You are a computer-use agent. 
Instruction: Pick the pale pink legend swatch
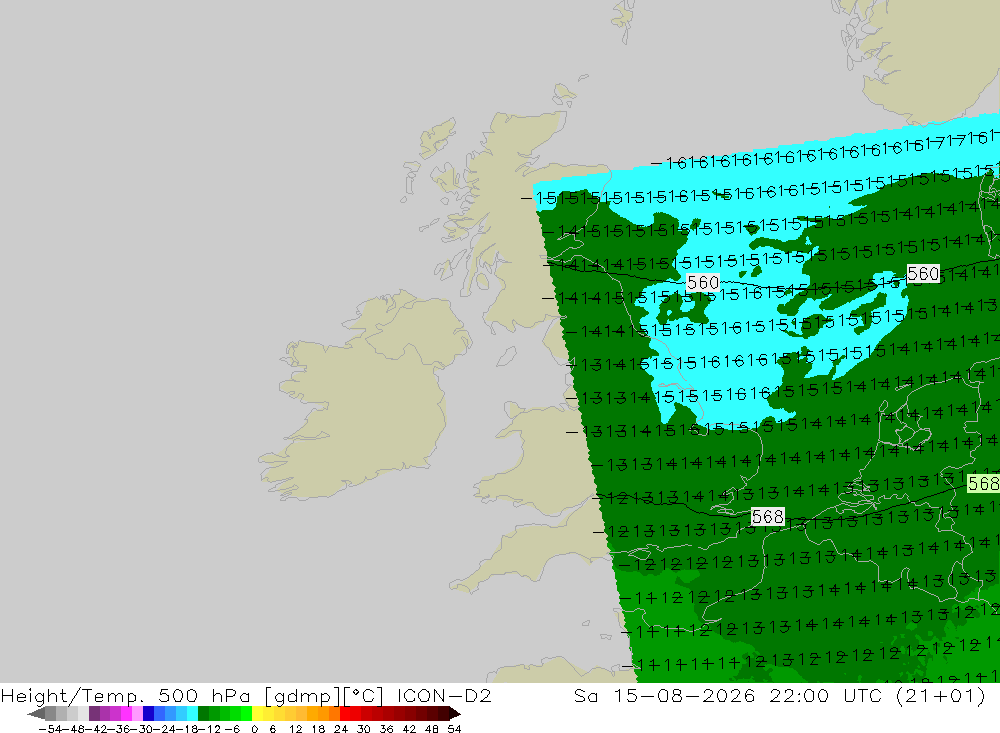(137, 714)
